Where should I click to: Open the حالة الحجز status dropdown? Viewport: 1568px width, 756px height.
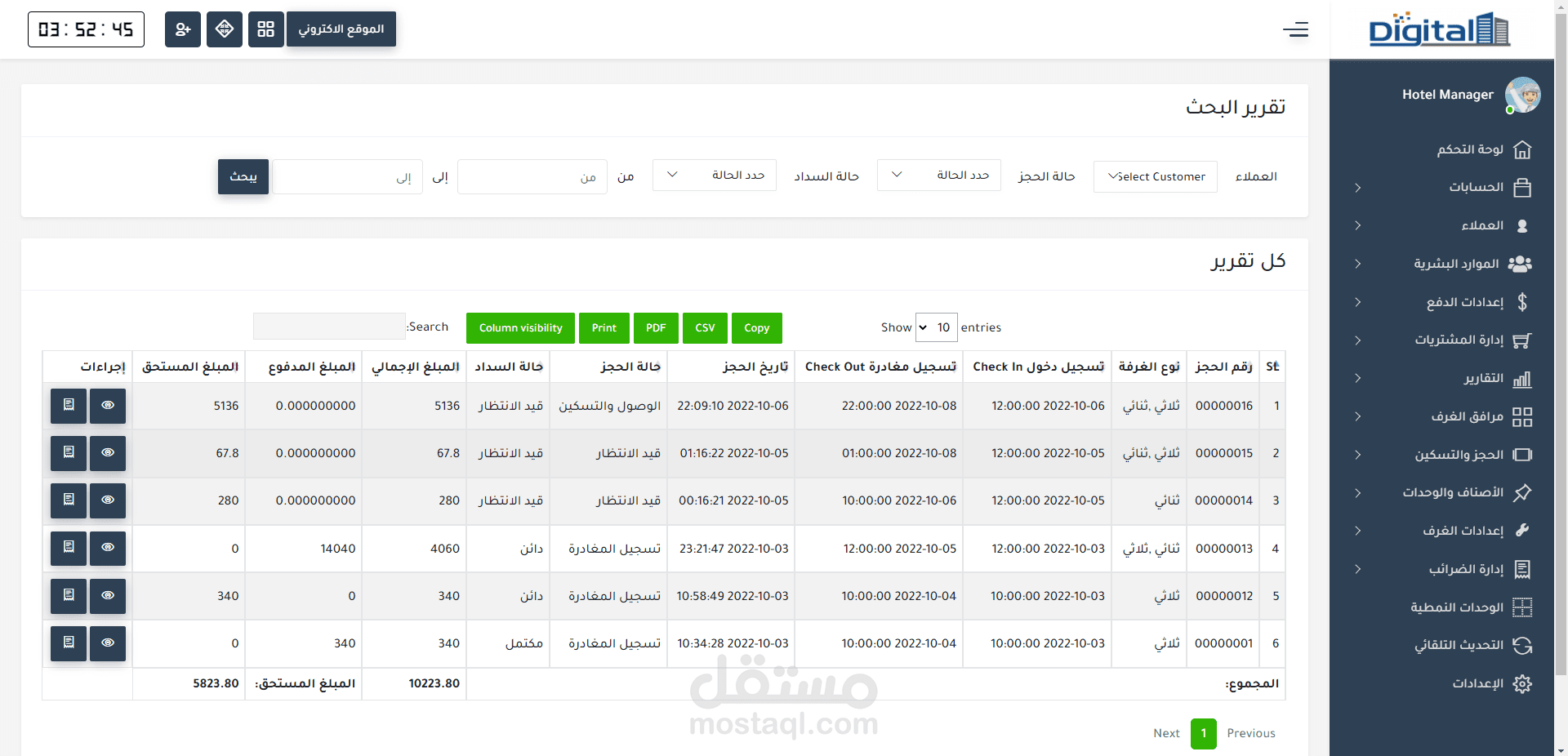(939, 176)
